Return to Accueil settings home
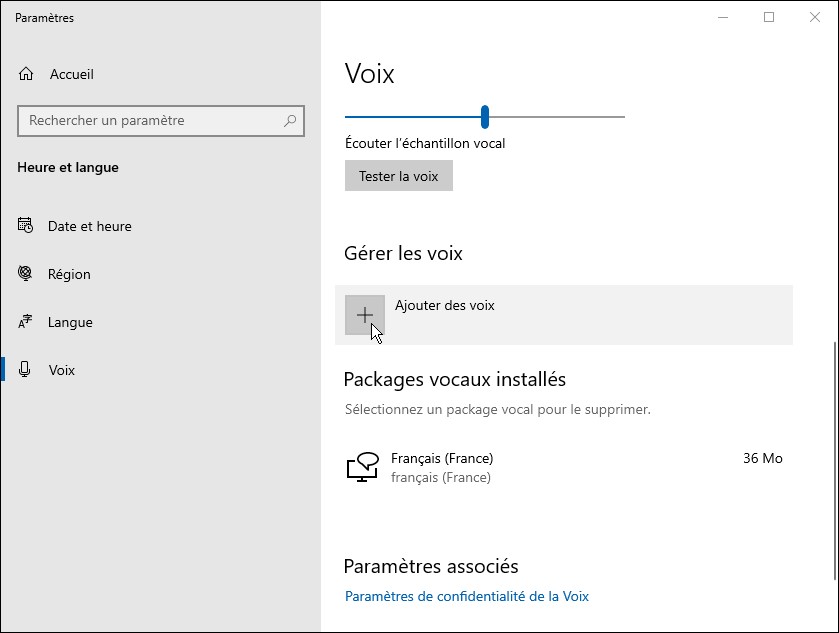Image resolution: width=839 pixels, height=633 pixels. (x=71, y=75)
